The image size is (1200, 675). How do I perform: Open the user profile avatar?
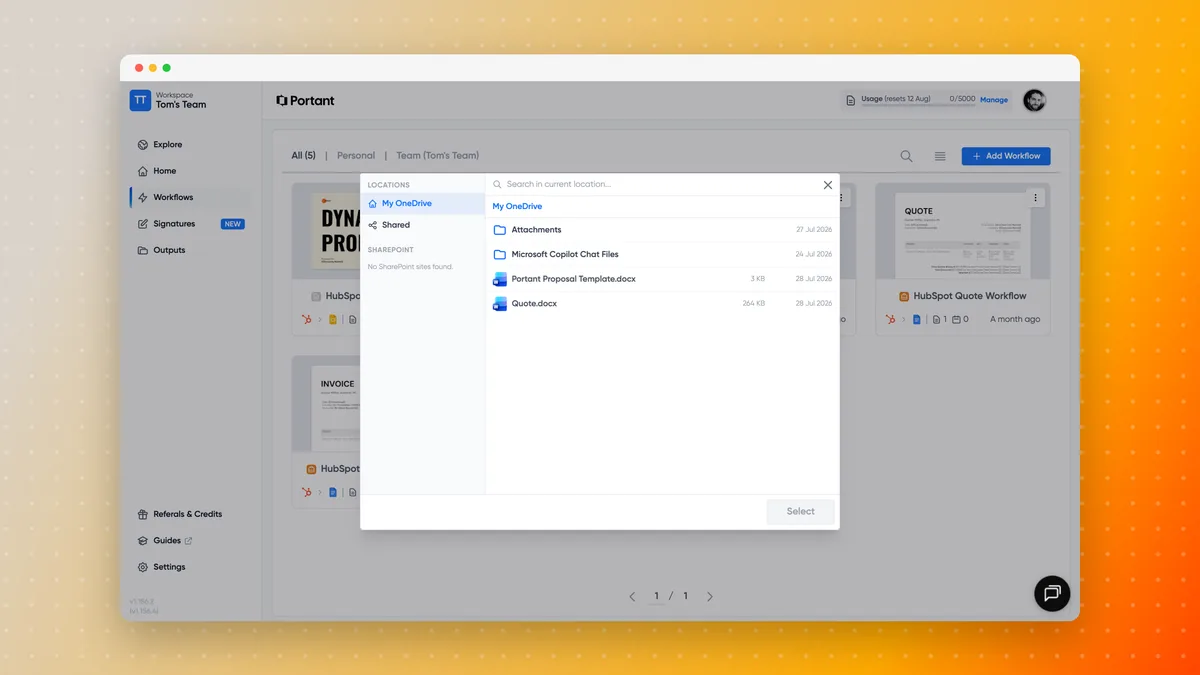coord(1034,100)
